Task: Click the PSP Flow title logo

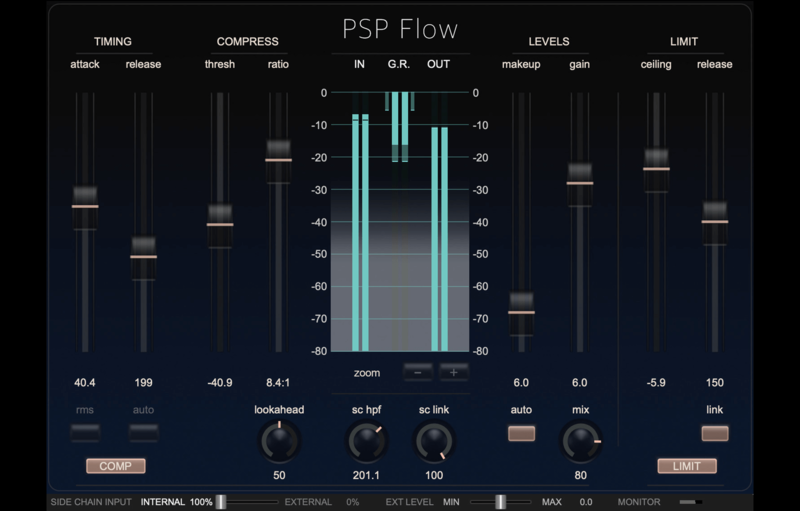Action: pyautogui.click(x=400, y=29)
